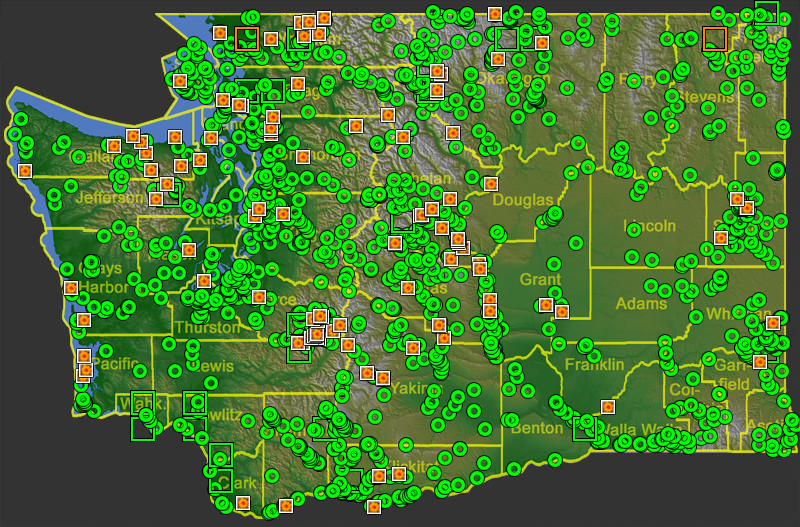The image size is (800, 527).
Task: Click the Adams county label
Action: coord(641,303)
